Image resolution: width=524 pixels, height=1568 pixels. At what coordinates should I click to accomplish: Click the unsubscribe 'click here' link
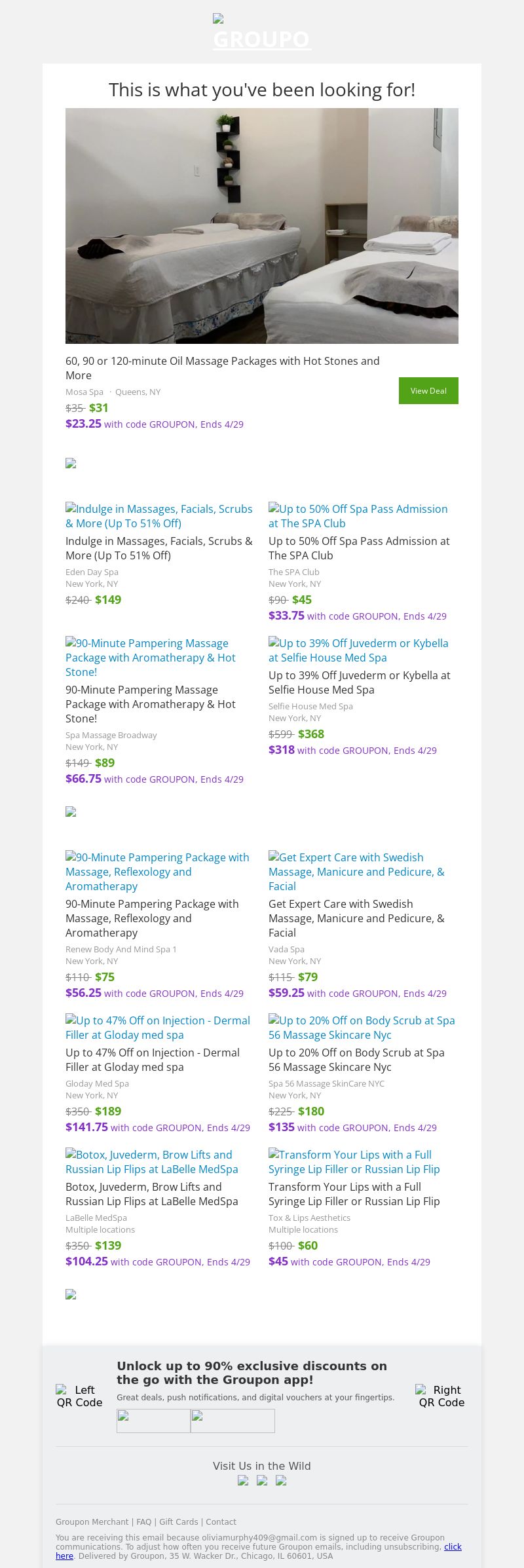pos(452,1547)
